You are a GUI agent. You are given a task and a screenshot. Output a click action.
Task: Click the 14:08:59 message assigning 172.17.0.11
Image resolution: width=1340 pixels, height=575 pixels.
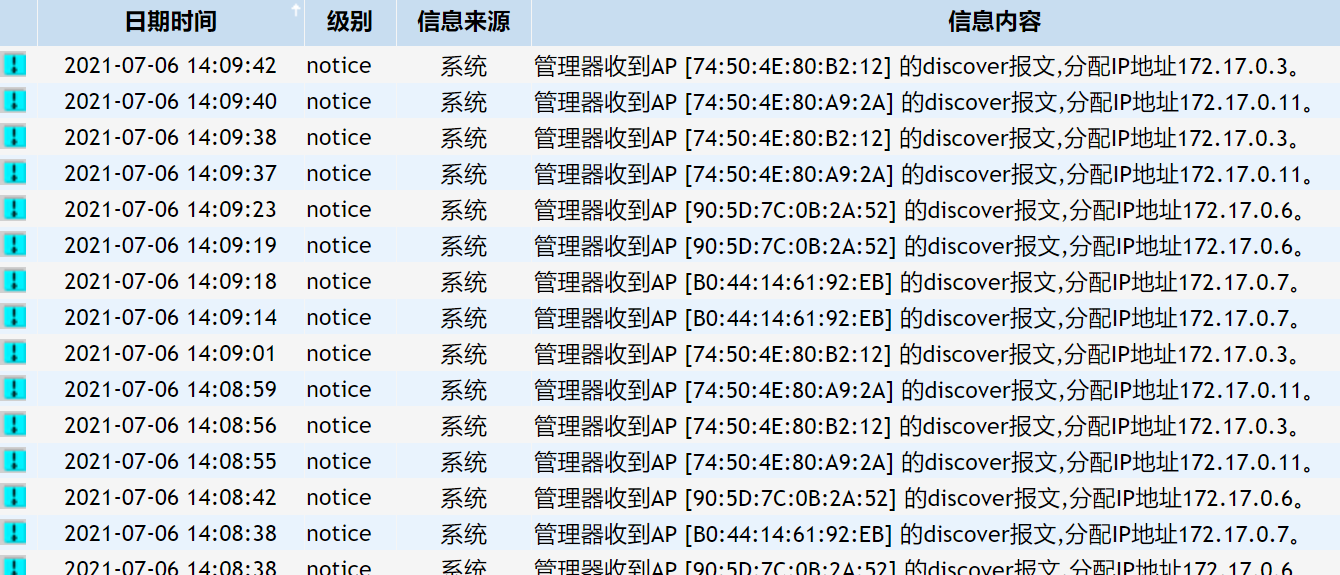pyautogui.click(x=923, y=391)
